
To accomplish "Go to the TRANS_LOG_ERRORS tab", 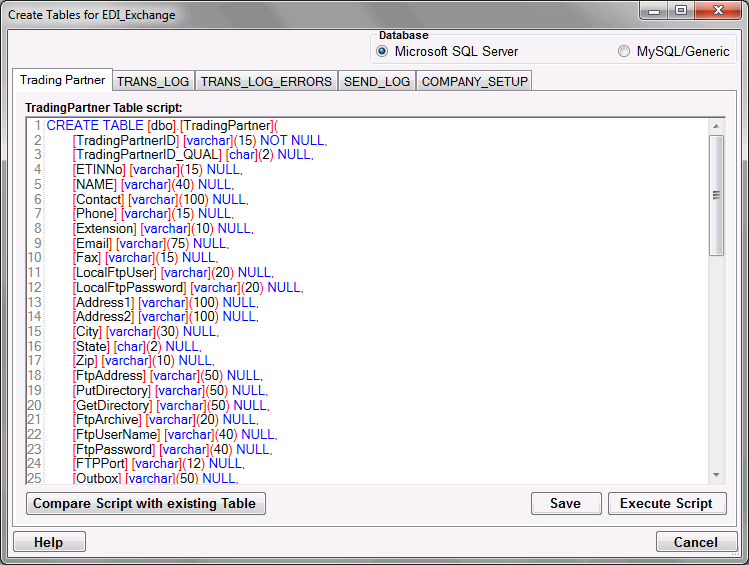I will [266, 81].
